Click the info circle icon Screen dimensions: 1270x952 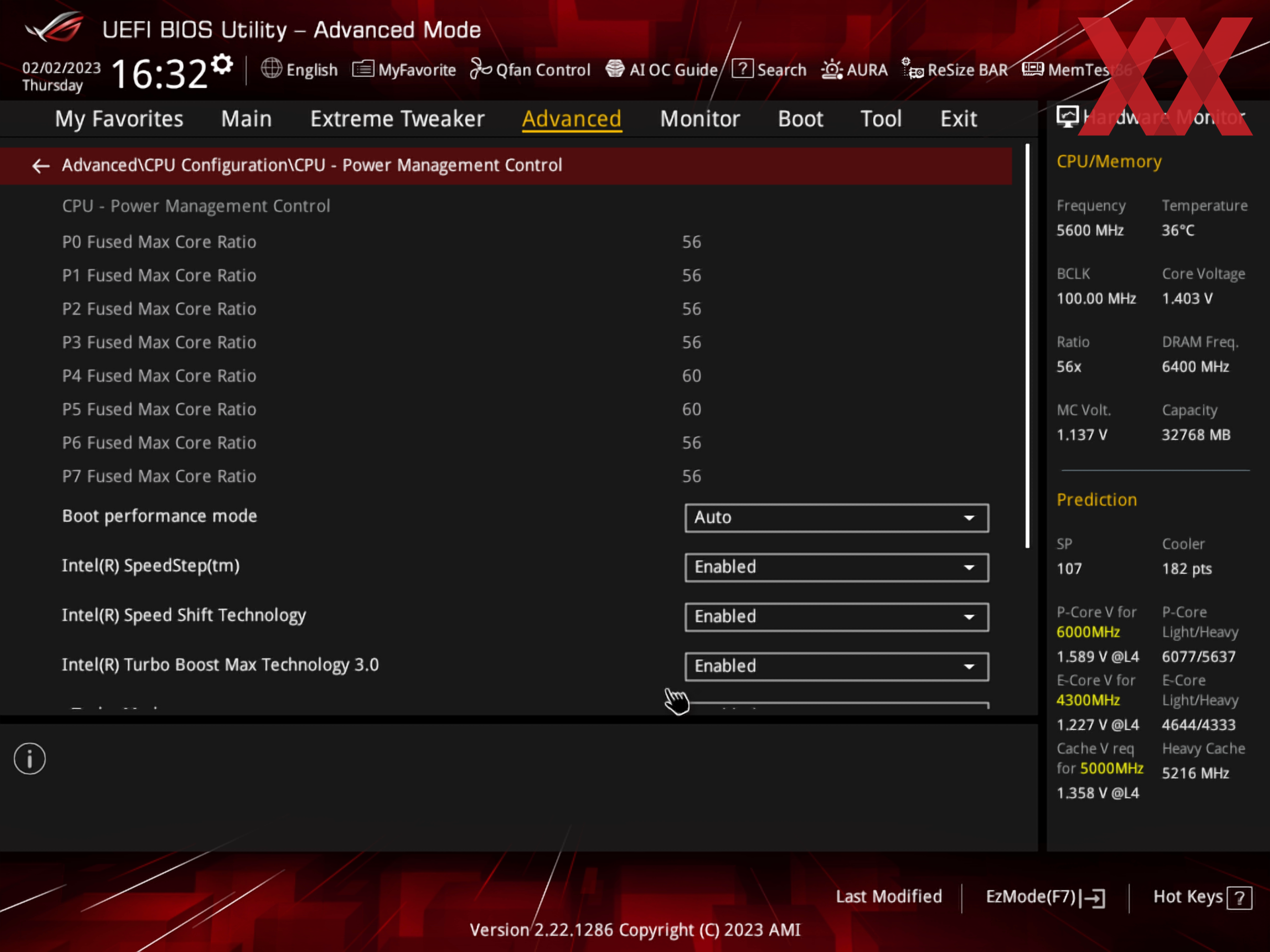point(30,758)
